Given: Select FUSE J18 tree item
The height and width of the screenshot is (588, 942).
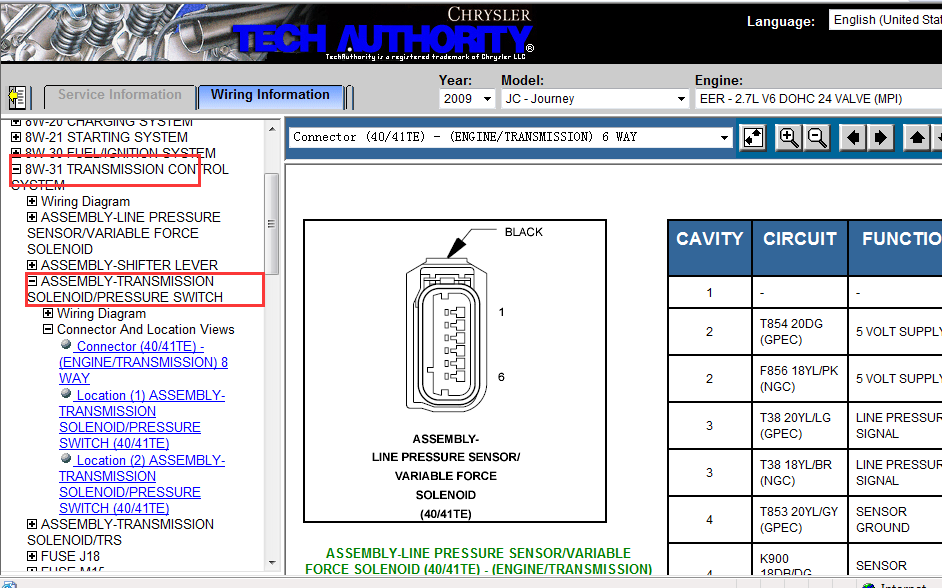Looking at the screenshot, I should point(70,556).
